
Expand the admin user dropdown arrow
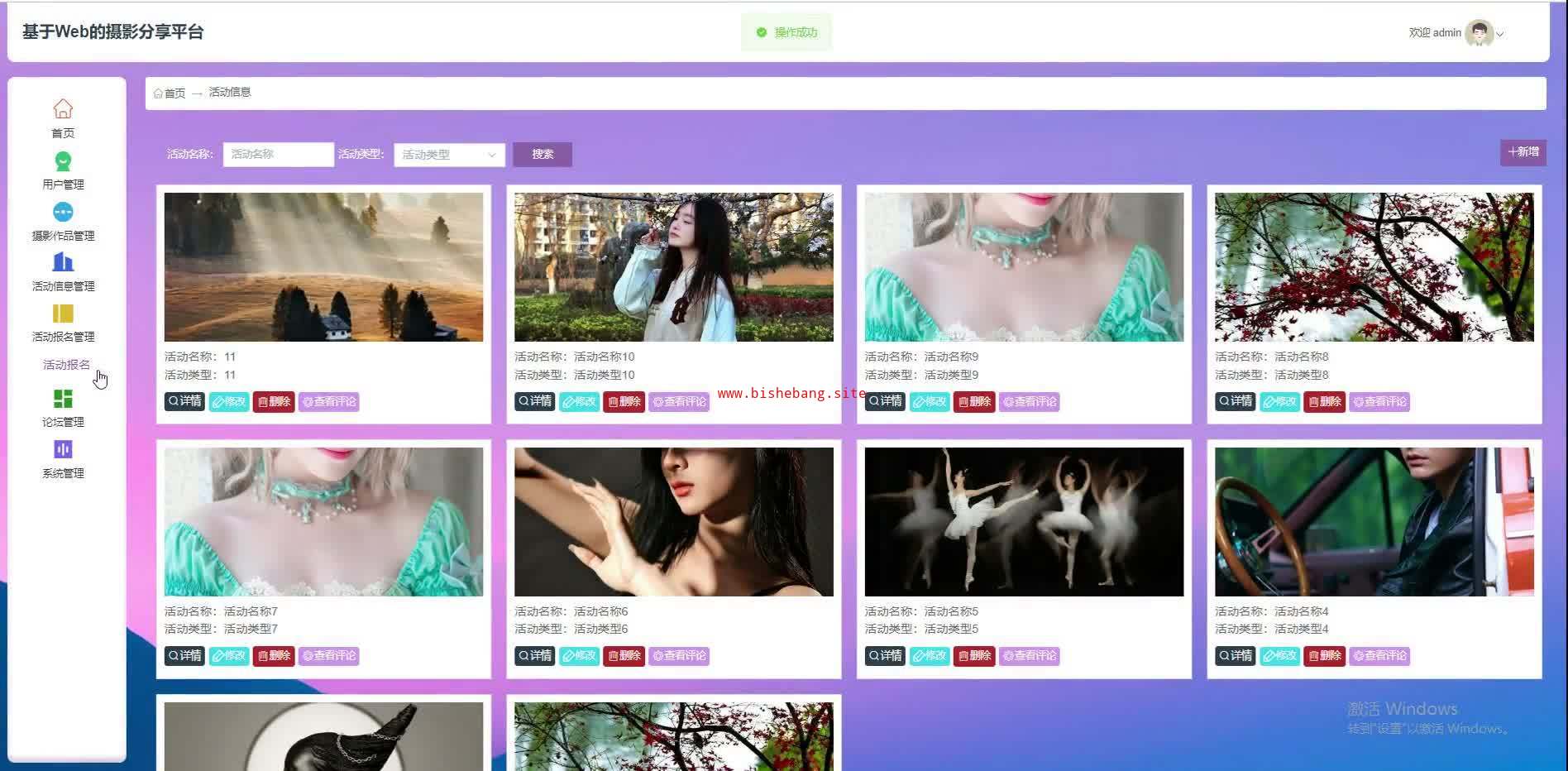pyautogui.click(x=1500, y=34)
